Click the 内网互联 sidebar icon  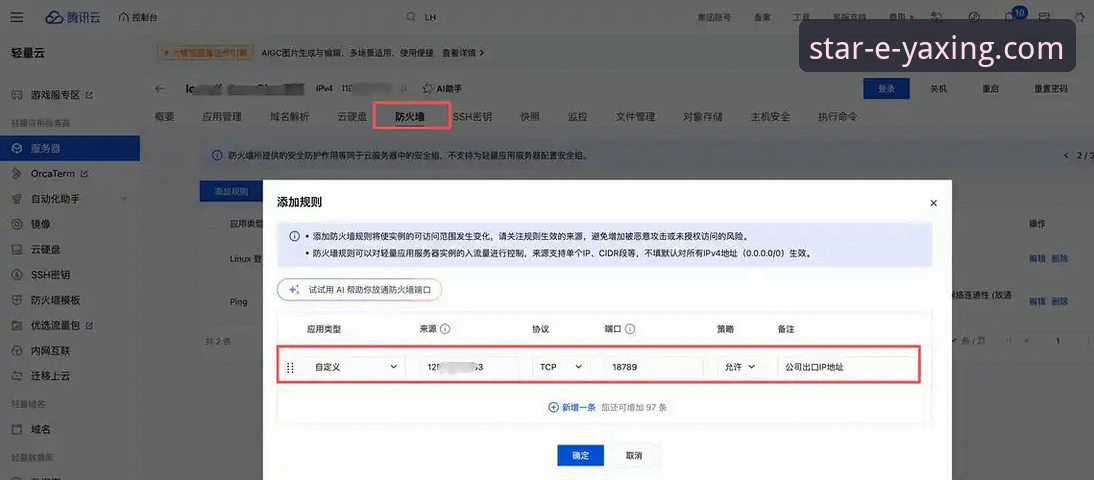point(17,350)
